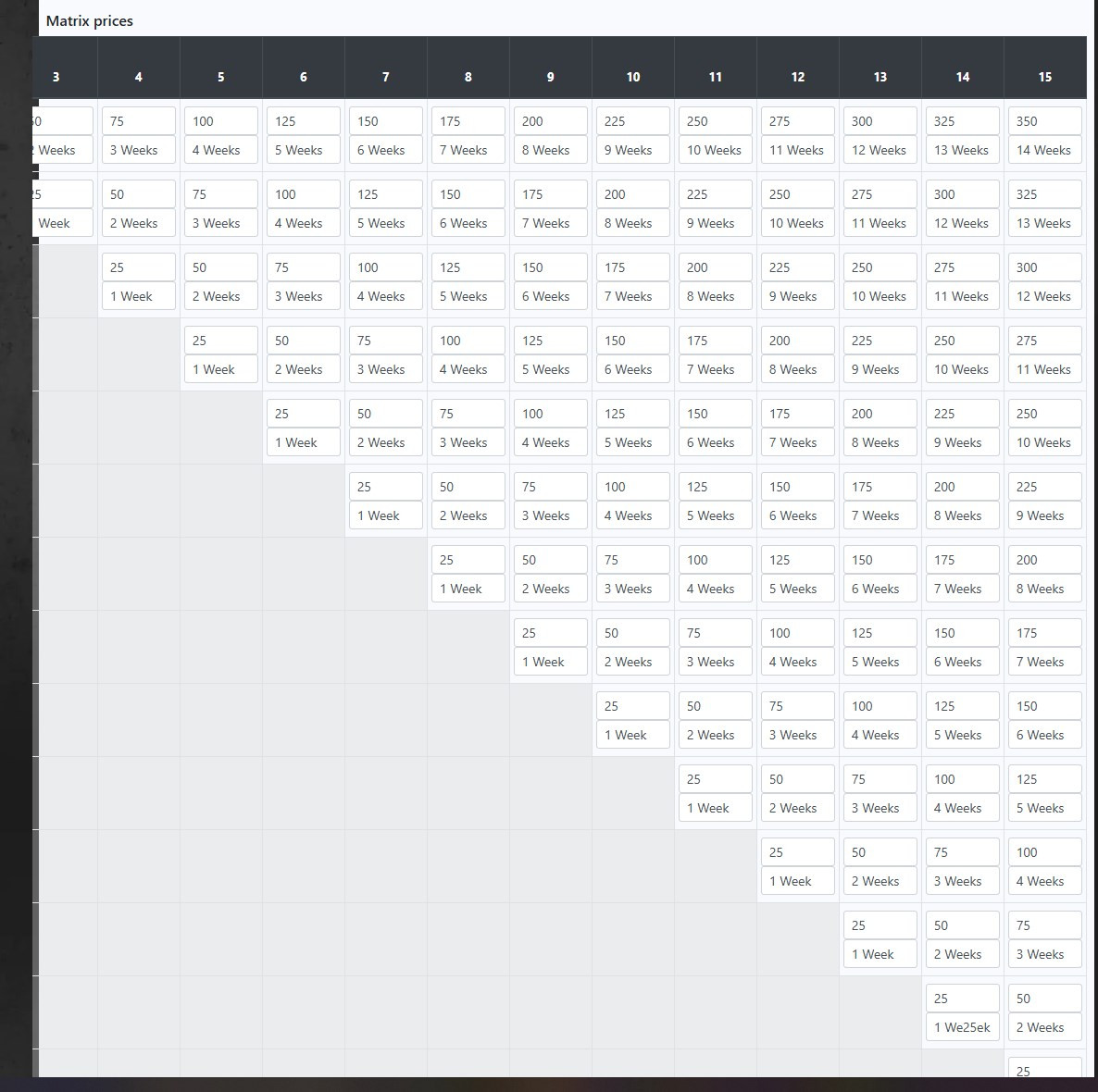Click the 25 price field in column 8
Viewport: 1098px width, 1092px height.
[x=468, y=560]
